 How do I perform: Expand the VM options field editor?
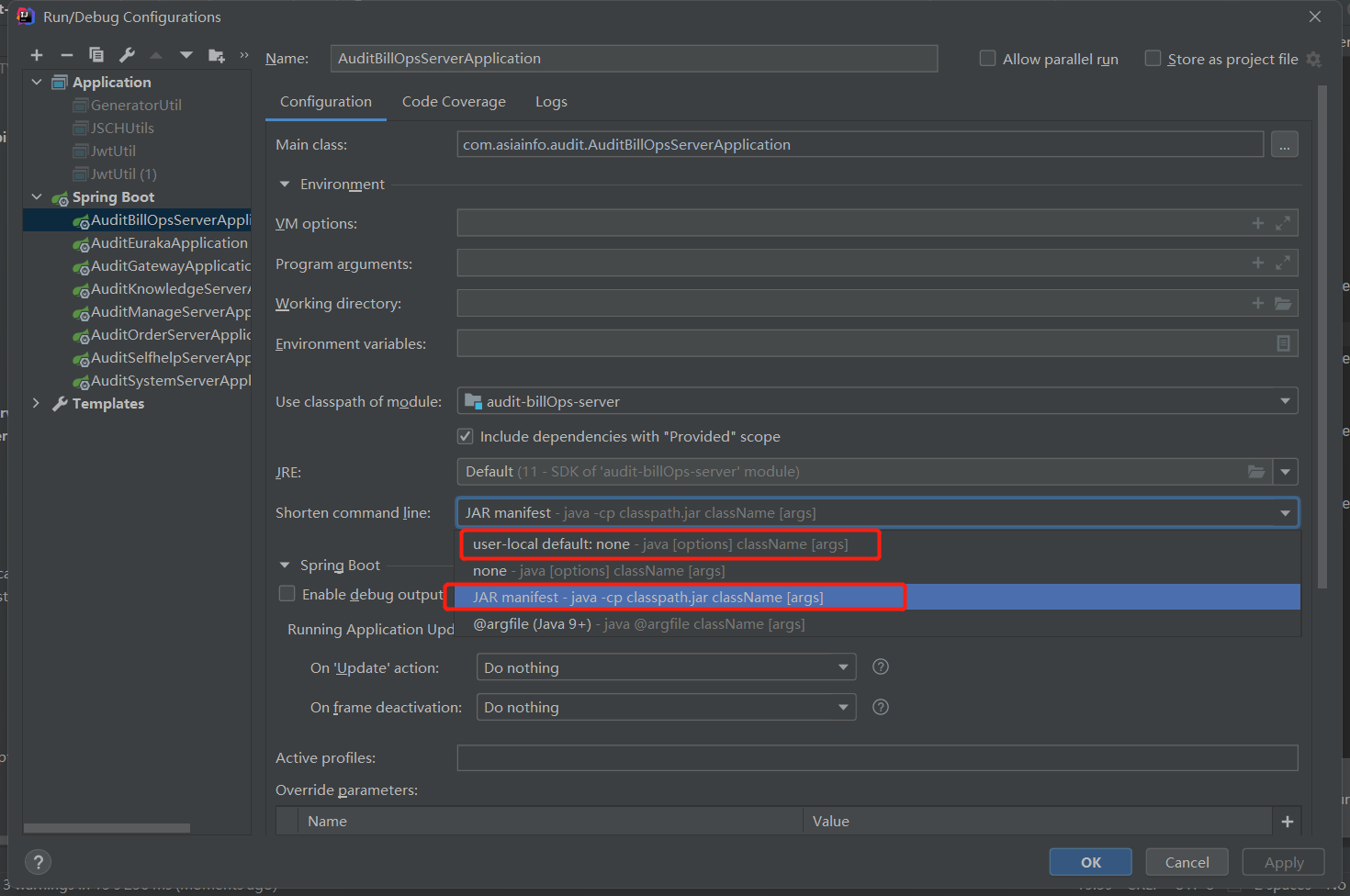click(x=1283, y=223)
